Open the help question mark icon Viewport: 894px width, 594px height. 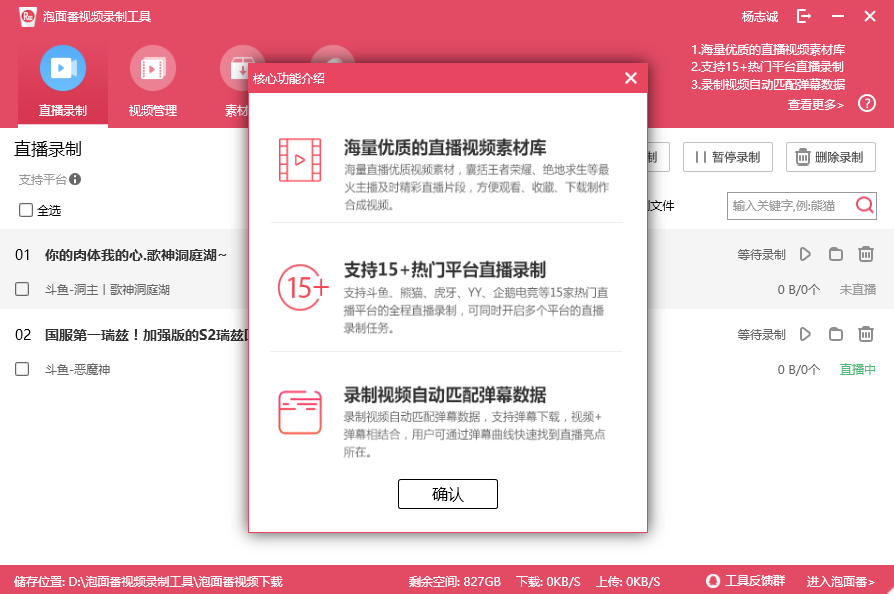(867, 103)
